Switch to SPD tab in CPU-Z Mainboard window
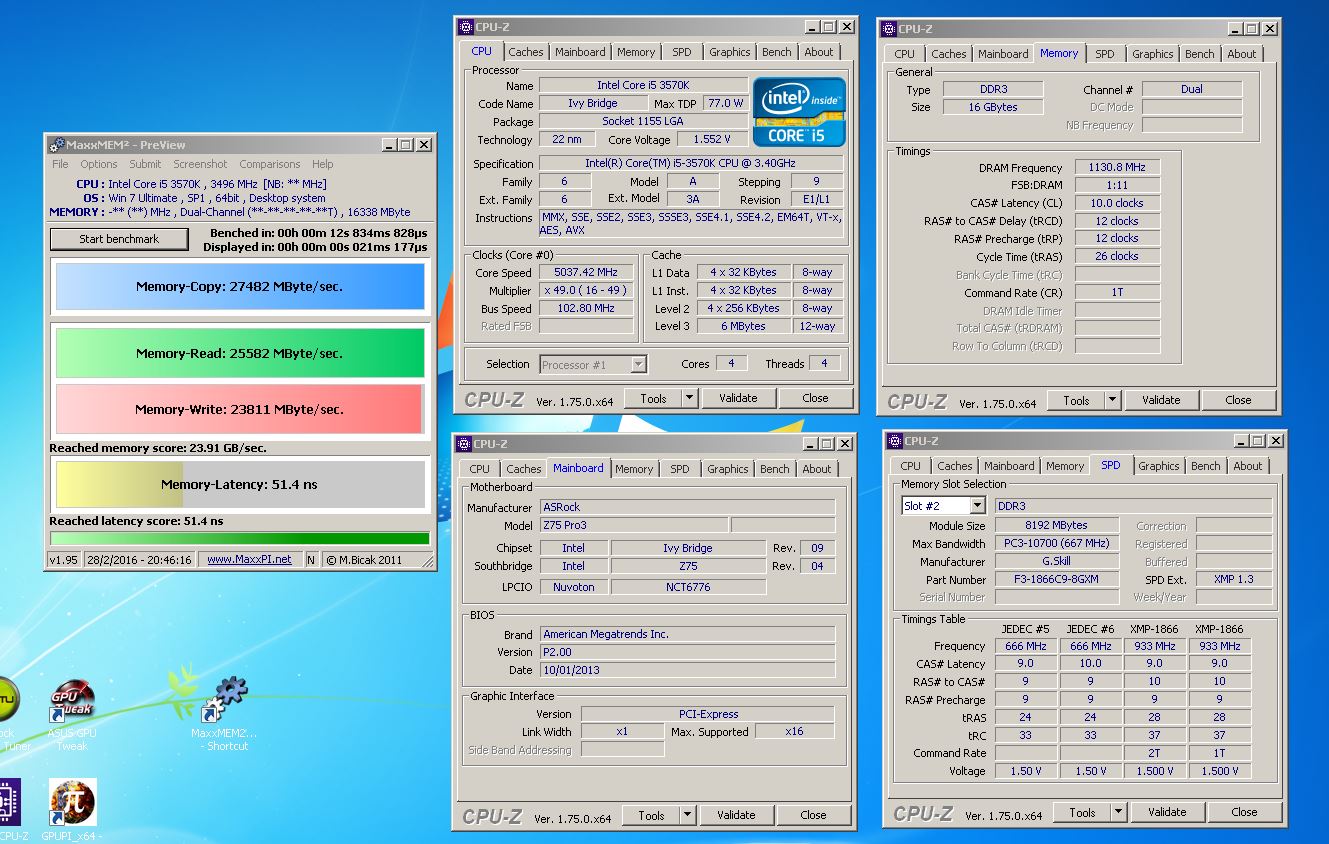 680,469
